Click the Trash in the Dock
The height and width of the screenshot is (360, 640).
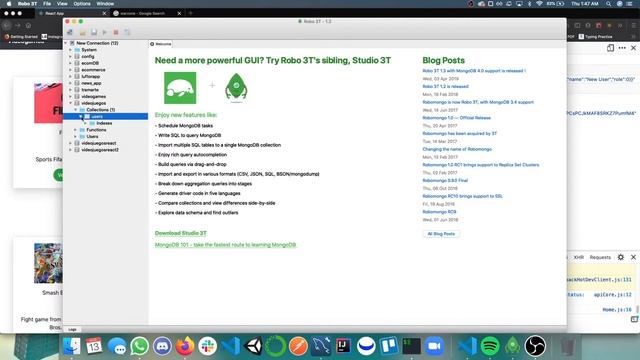point(568,346)
